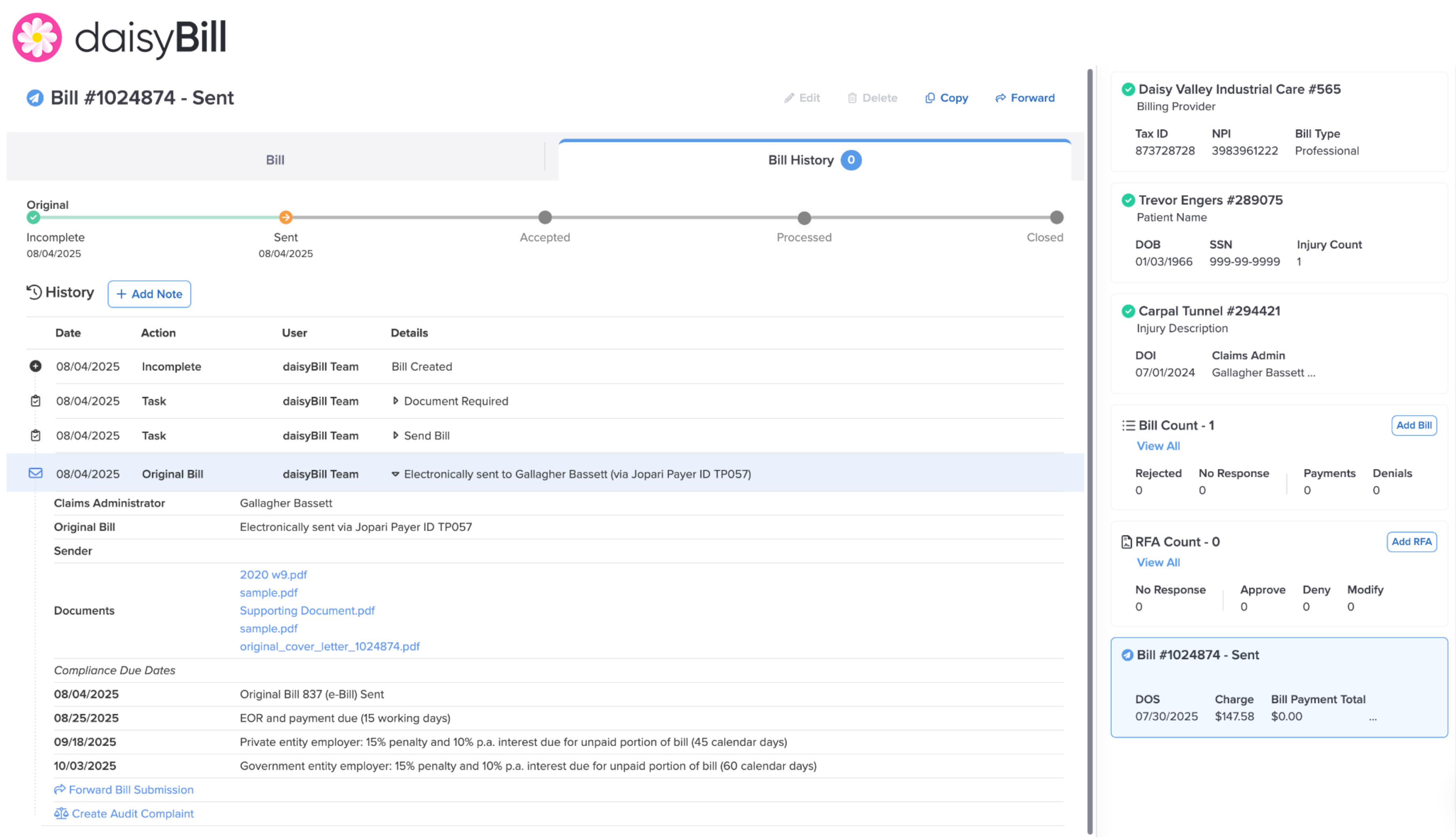
Task: Click the Forward arrow icon in header
Action: click(1000, 98)
